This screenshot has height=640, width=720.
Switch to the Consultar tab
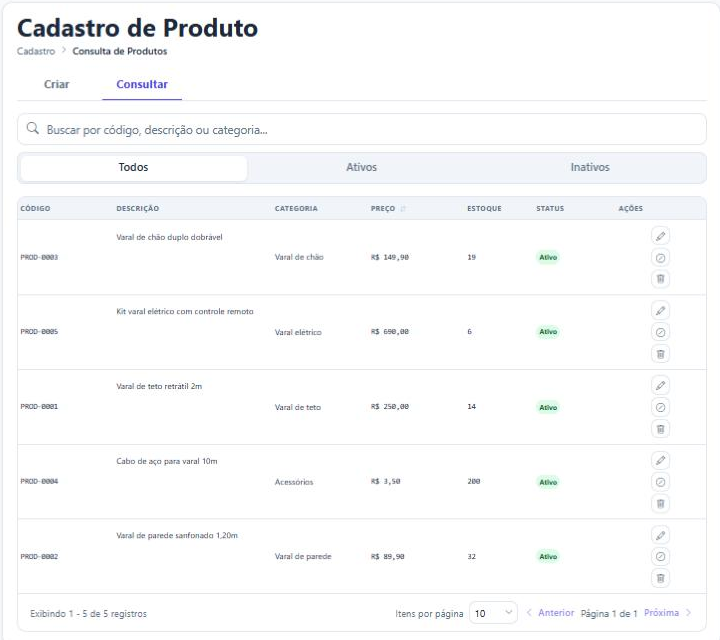pos(142,84)
